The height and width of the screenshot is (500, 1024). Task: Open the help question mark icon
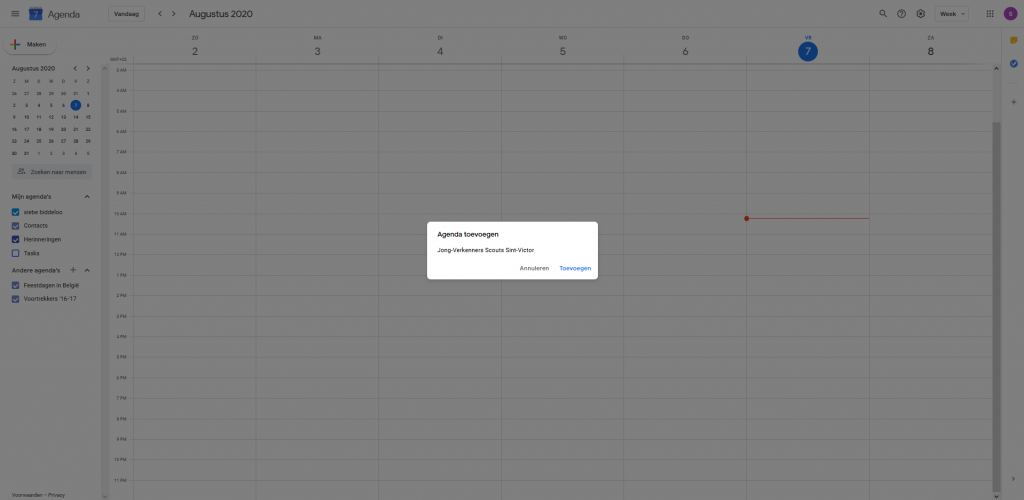pyautogui.click(x=901, y=14)
